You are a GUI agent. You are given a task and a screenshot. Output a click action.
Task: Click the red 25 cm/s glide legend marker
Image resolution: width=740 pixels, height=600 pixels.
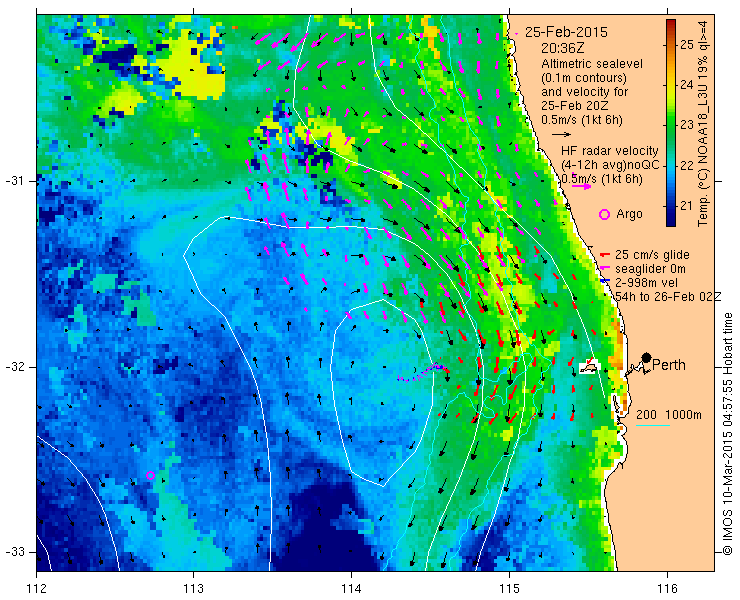[x=605, y=255]
